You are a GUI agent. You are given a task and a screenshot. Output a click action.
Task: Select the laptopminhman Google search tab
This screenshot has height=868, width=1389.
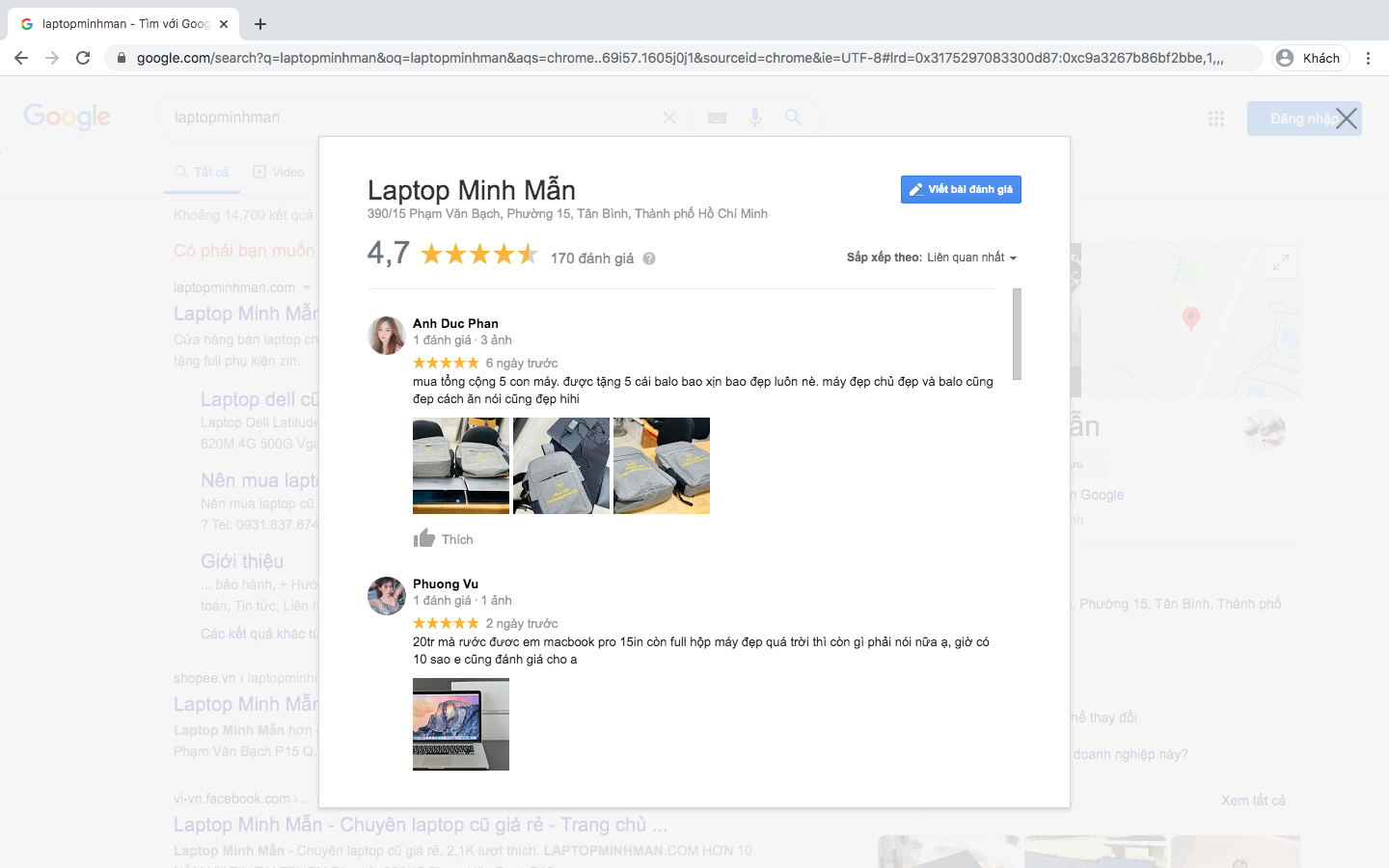[123, 24]
